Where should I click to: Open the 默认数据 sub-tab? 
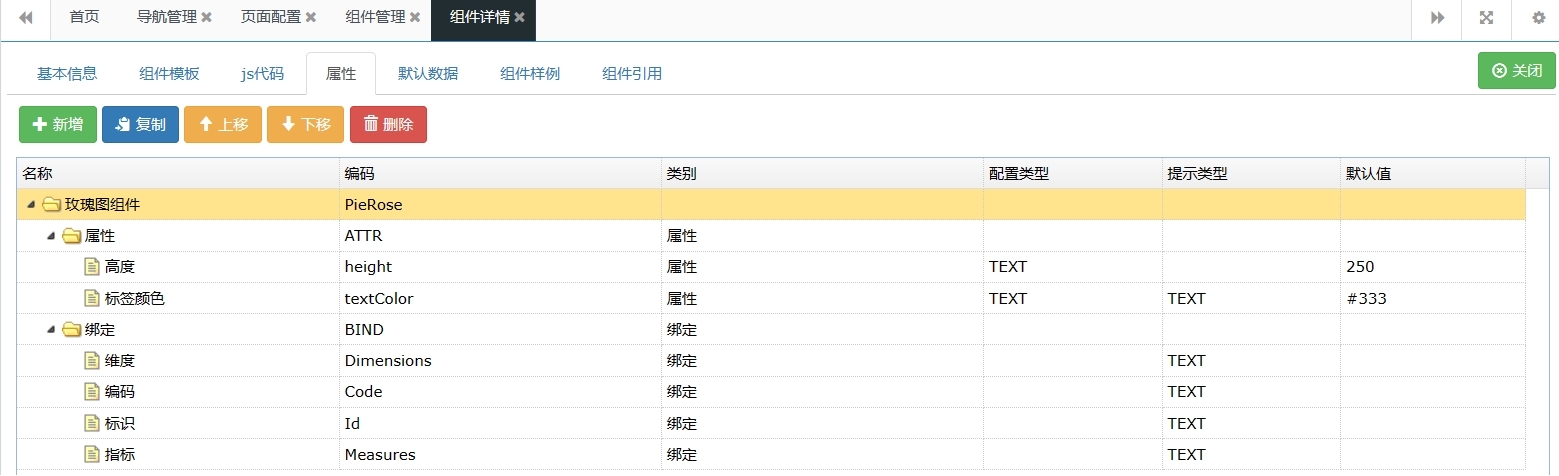(428, 74)
